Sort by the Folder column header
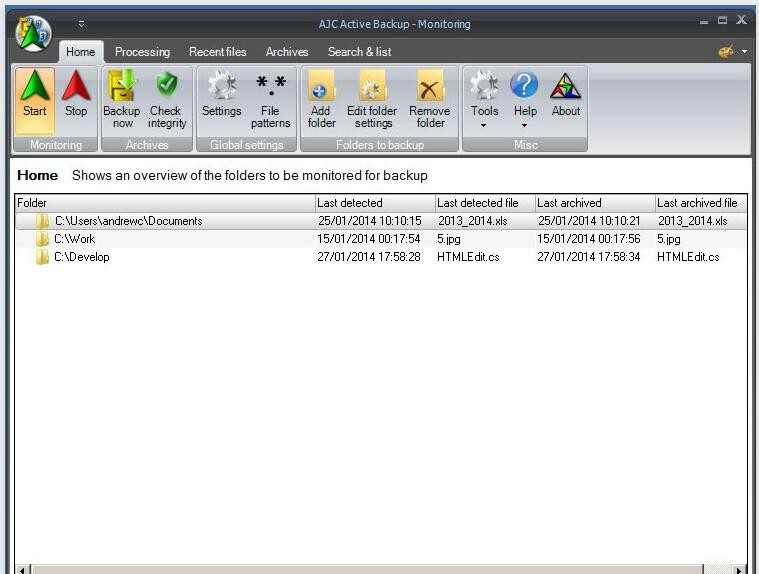Image resolution: width=759 pixels, height=574 pixels. tap(165, 203)
